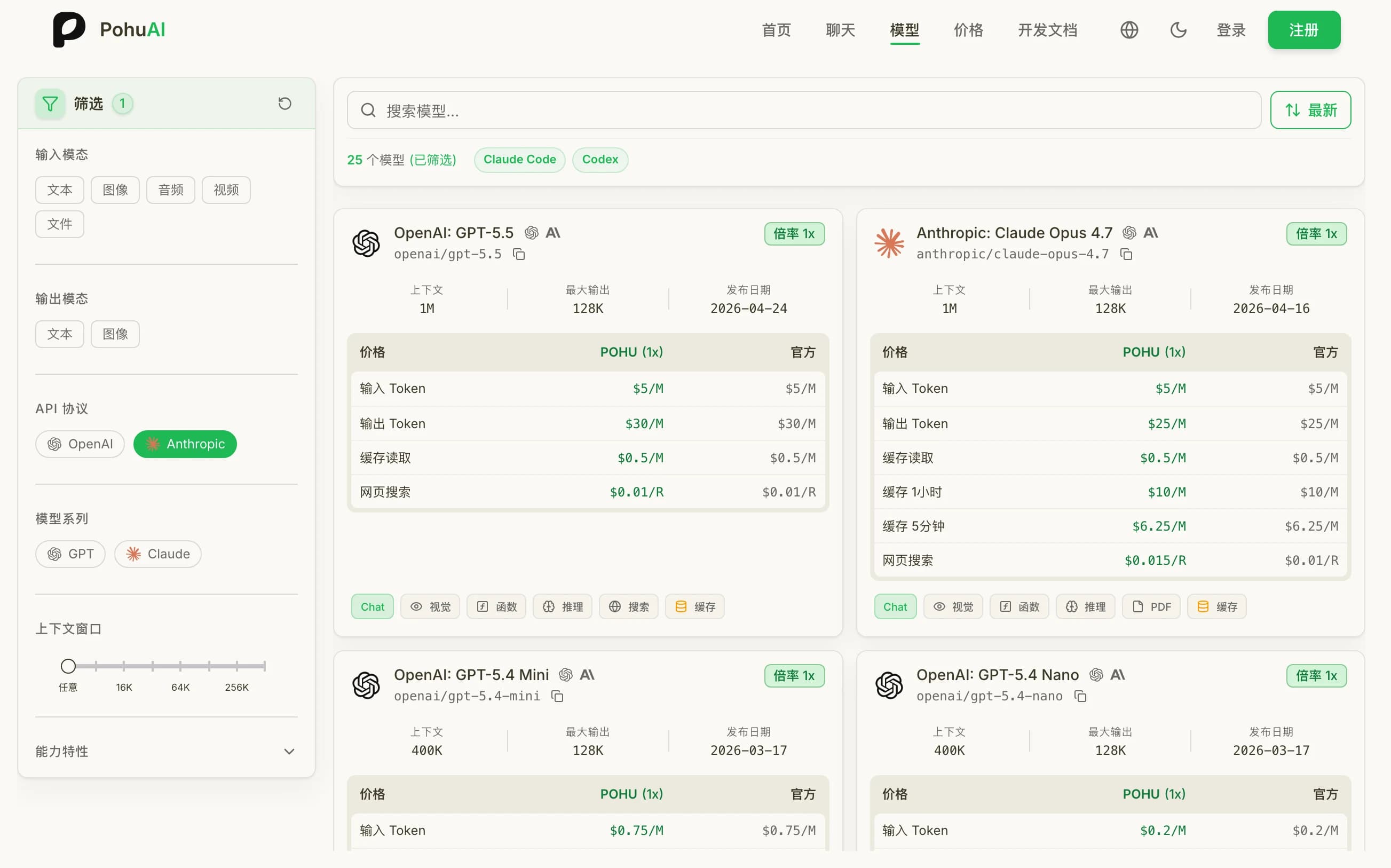Viewport: 1391px width, 868px height.
Task: Click the context window slider handle at 任意
Action: pos(68,666)
